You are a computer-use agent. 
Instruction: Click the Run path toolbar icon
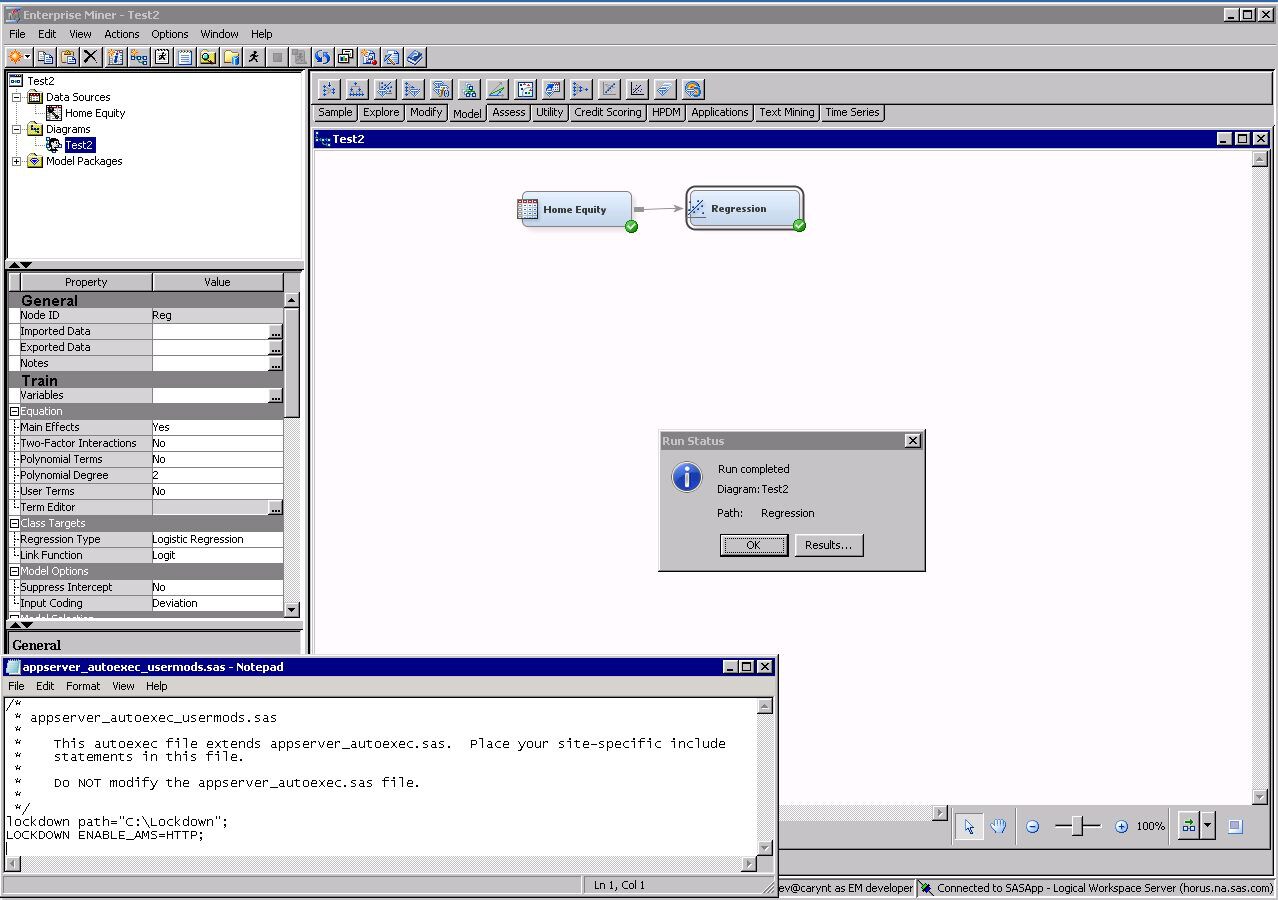(254, 57)
